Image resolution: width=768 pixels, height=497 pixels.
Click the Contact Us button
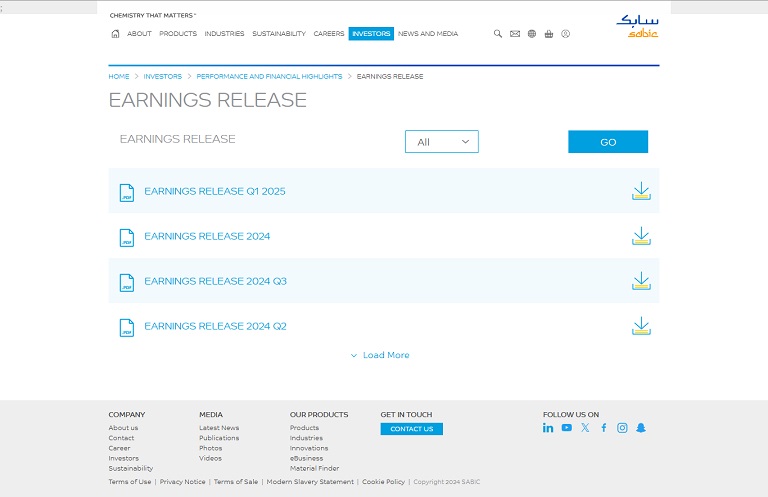411,429
